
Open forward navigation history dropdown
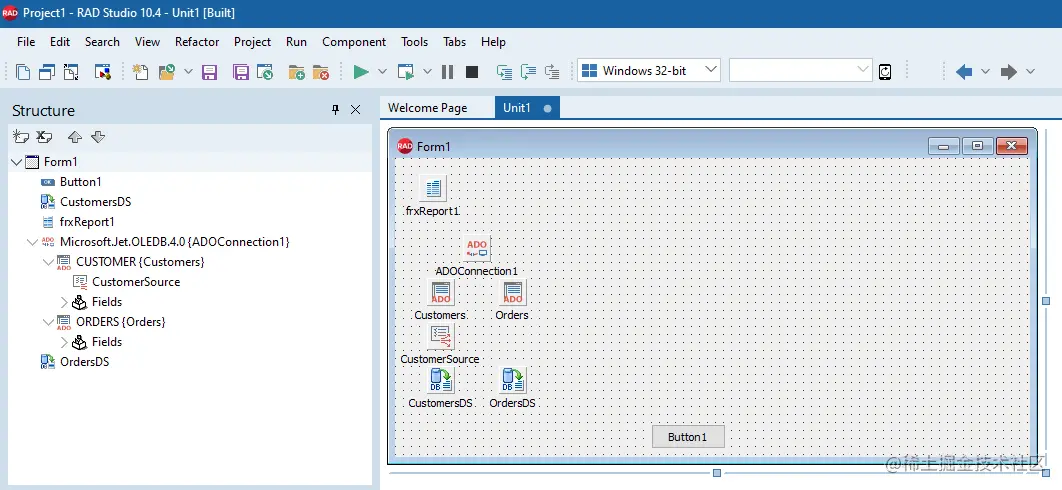coord(1030,72)
